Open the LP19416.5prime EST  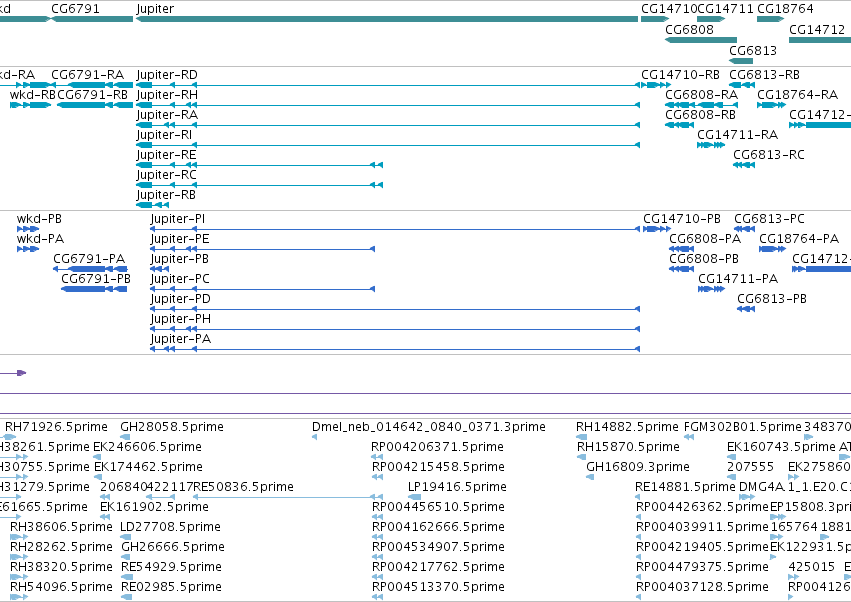click(414, 497)
